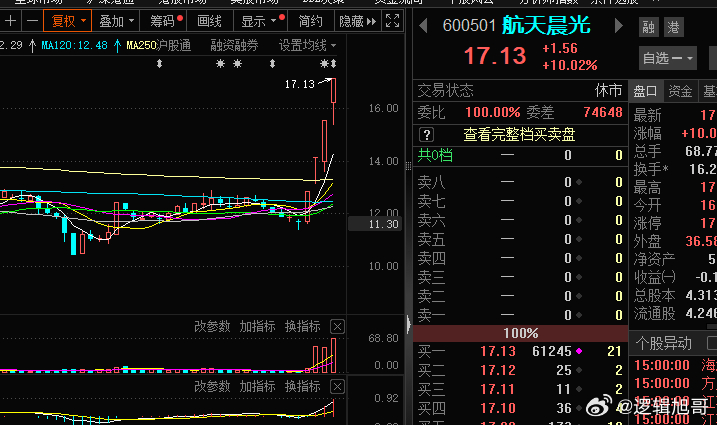This screenshot has width=717, height=425.
Task: Open the 复权 dropdown
Action: click(67, 21)
